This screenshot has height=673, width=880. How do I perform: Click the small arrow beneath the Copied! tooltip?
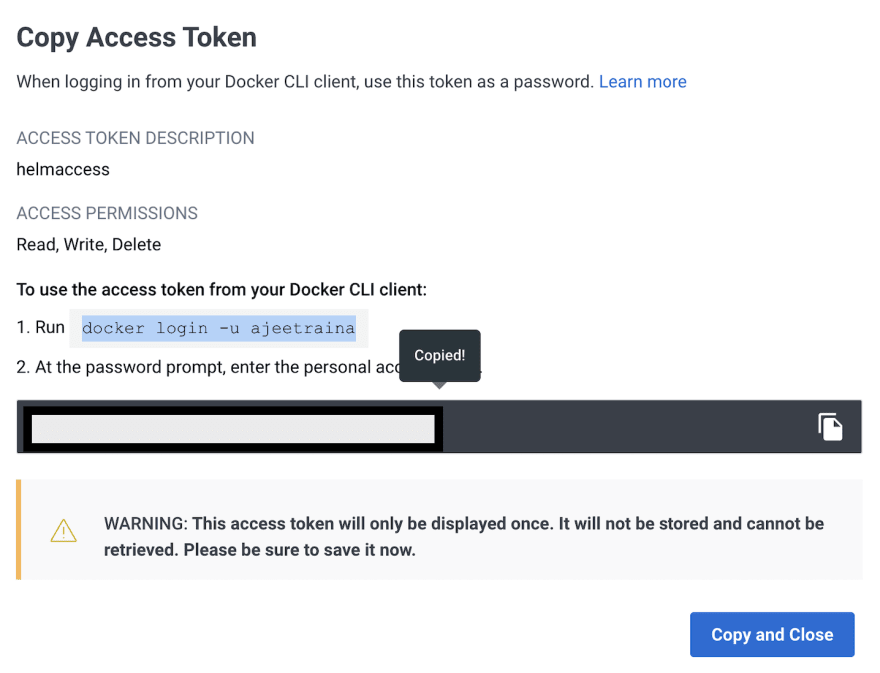pos(439,386)
